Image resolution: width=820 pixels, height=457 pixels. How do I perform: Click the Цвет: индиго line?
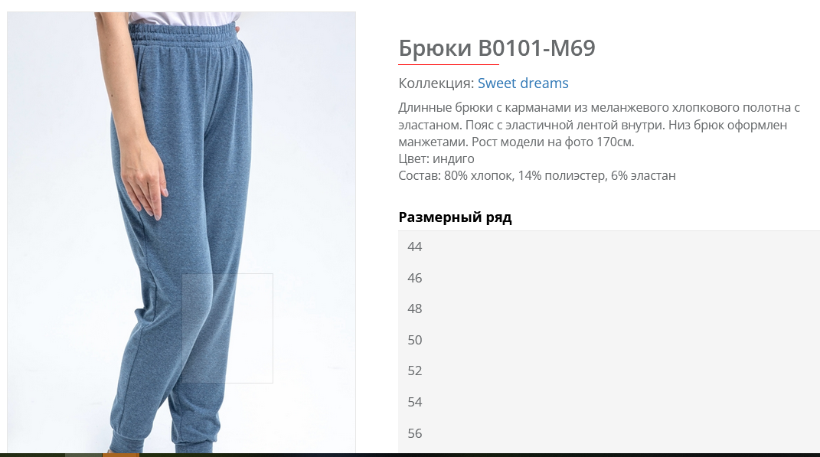pos(436,158)
